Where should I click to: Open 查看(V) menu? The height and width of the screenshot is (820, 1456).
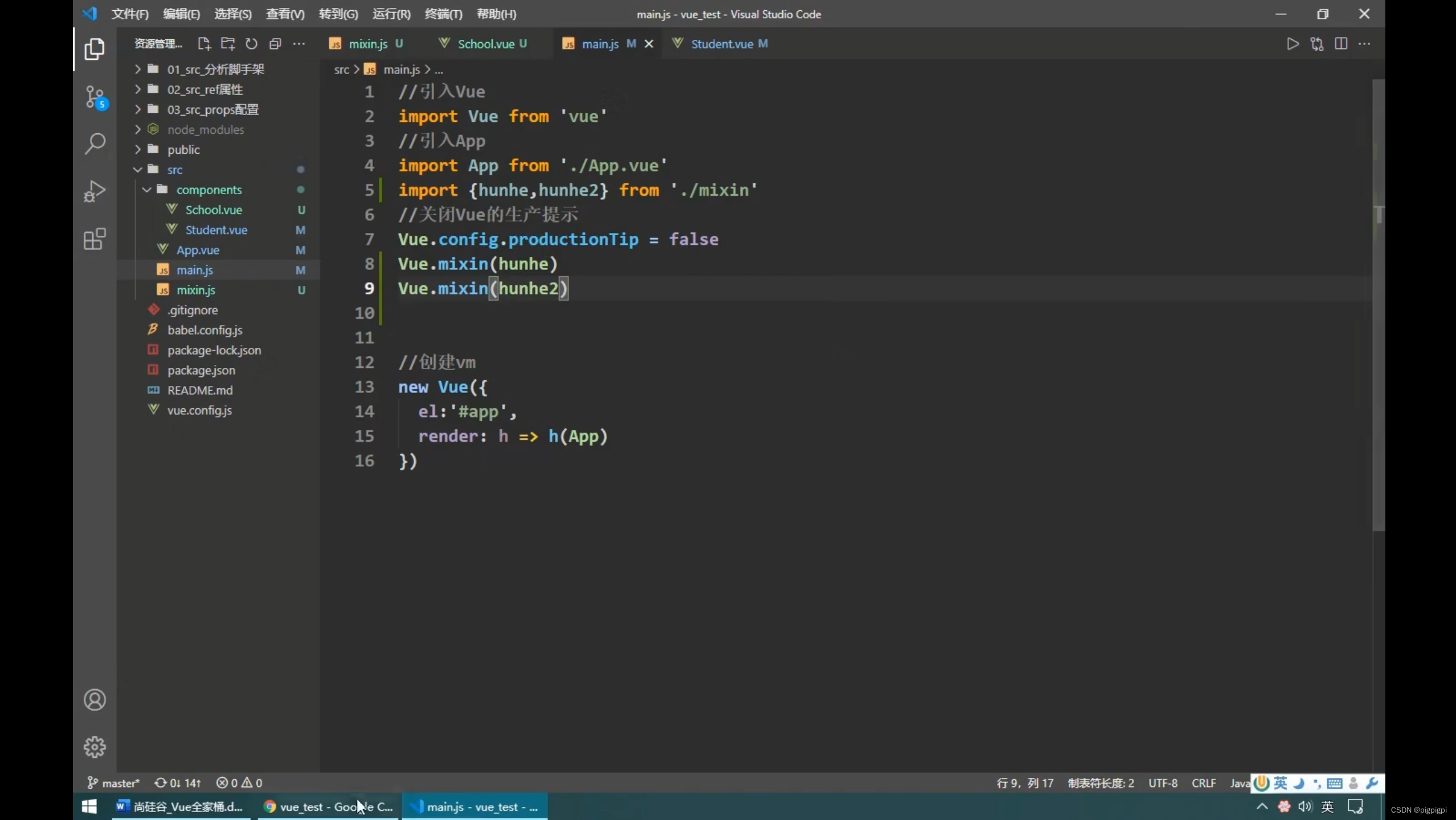point(285,14)
